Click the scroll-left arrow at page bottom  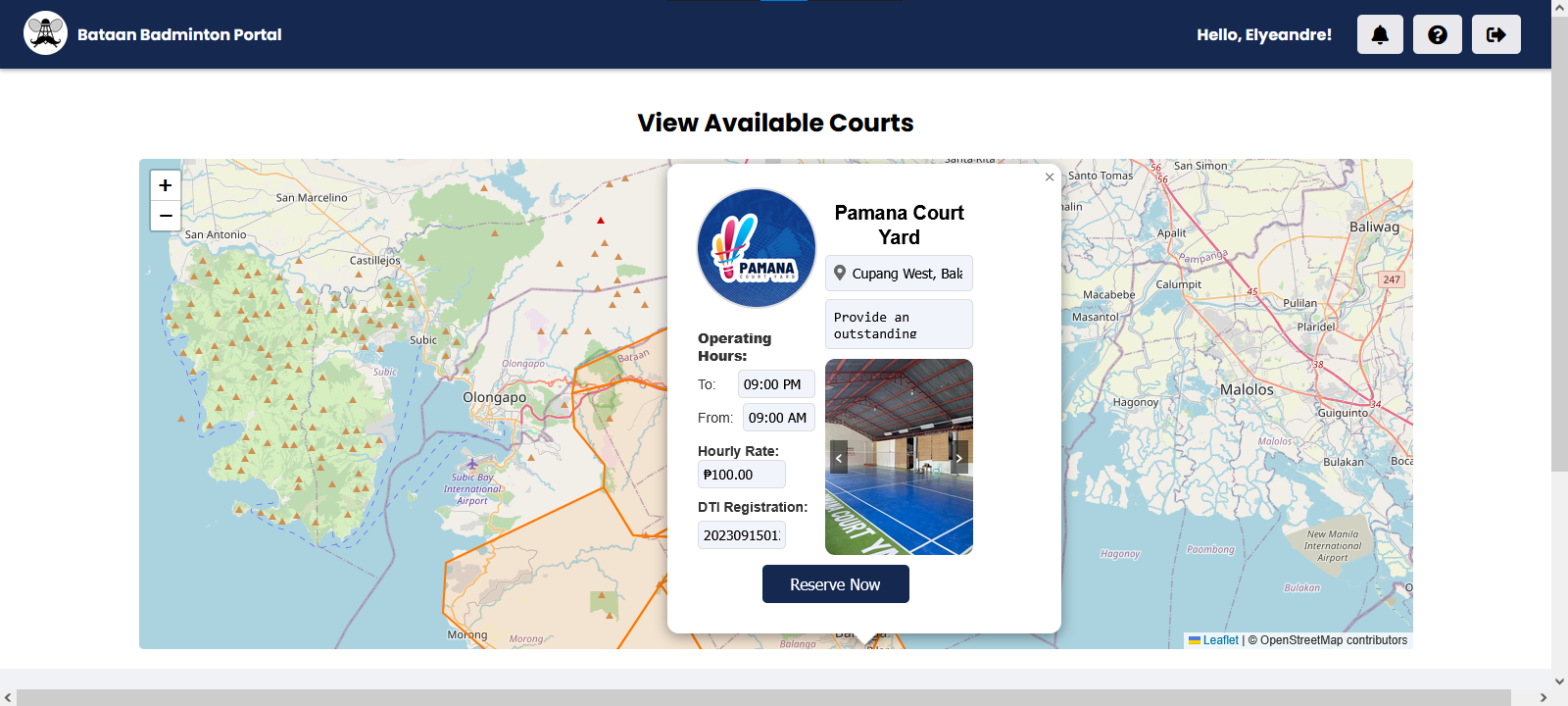8,697
